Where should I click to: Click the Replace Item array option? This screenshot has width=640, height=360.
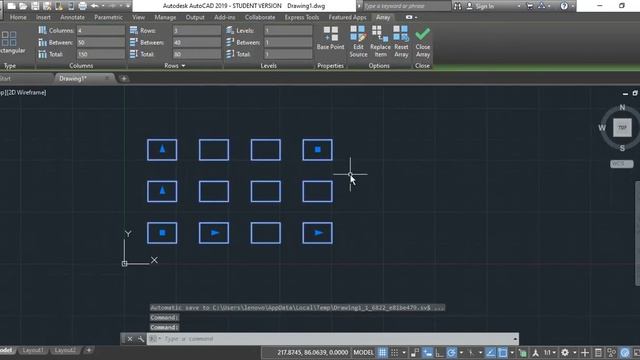[x=380, y=41]
